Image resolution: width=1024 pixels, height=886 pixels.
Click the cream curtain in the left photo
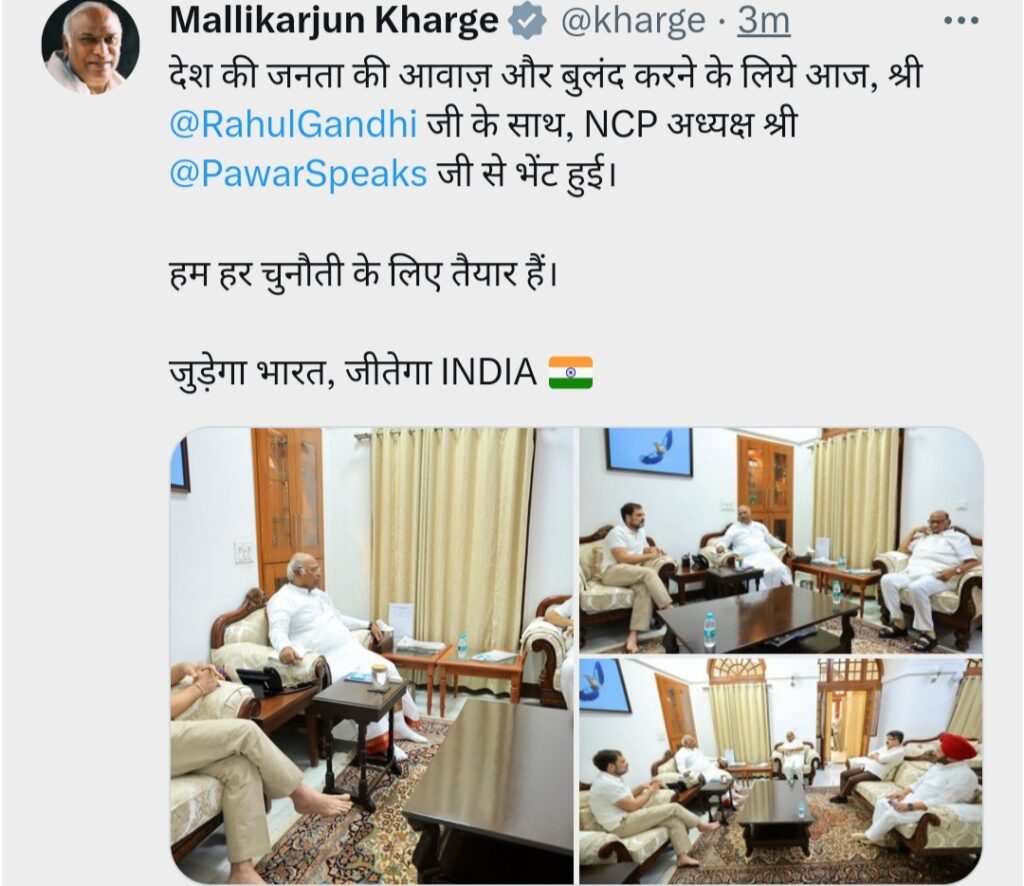[453, 532]
